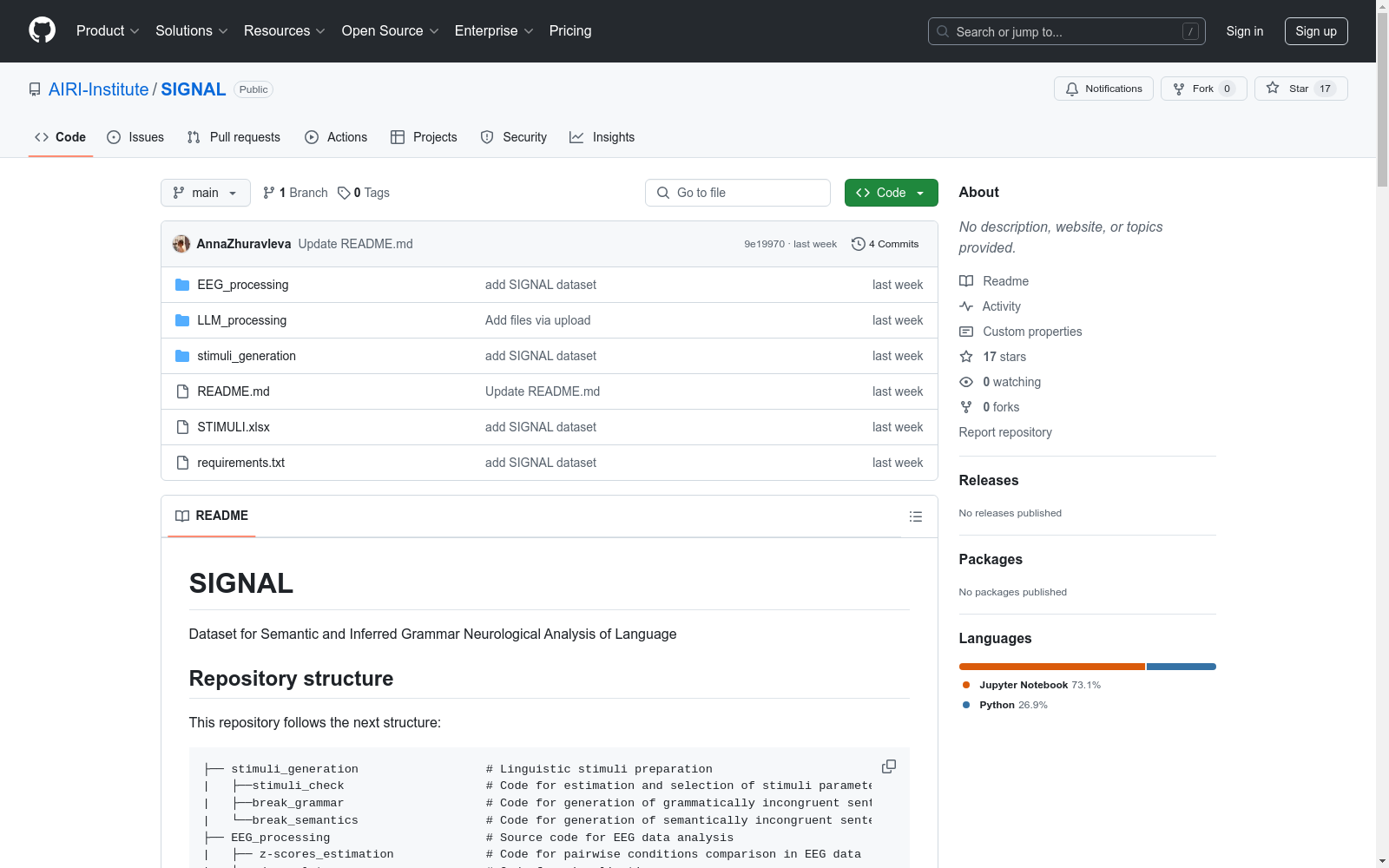Click the star icon in the Star button
Image resolution: width=1389 pixels, height=868 pixels.
[1273, 88]
